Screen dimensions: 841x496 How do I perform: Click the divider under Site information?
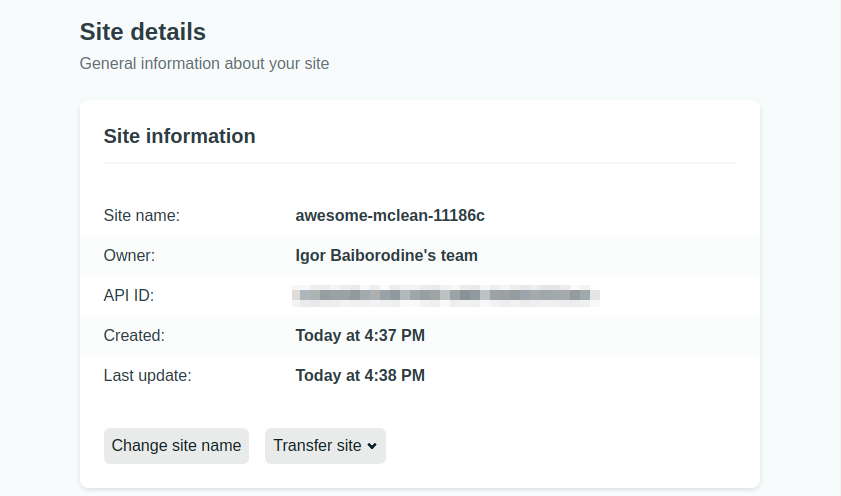420,162
